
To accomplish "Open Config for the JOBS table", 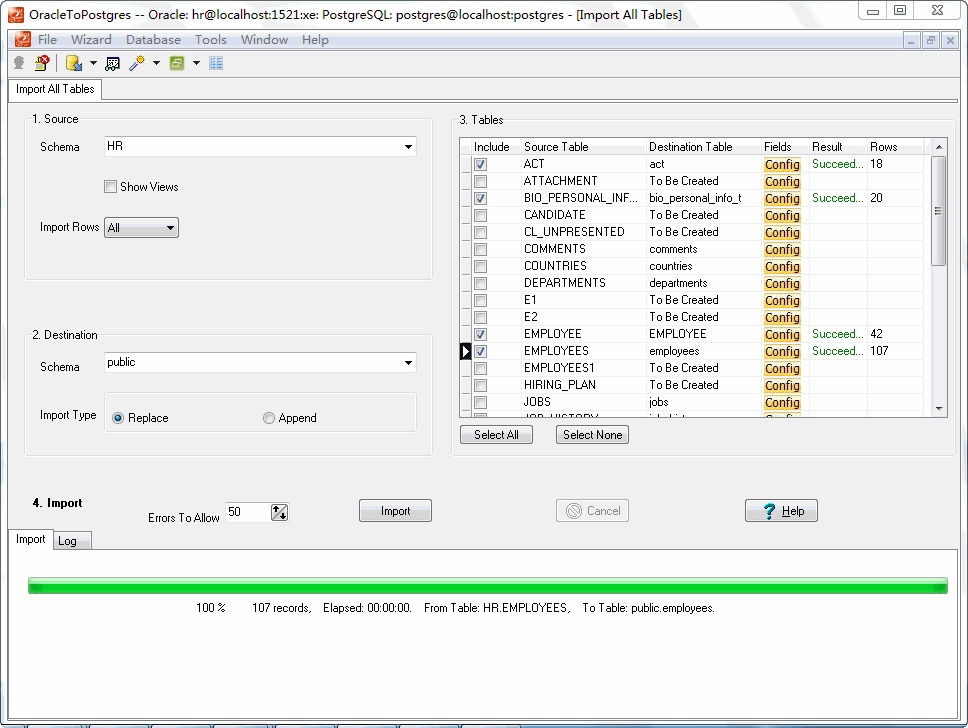I will pos(782,403).
